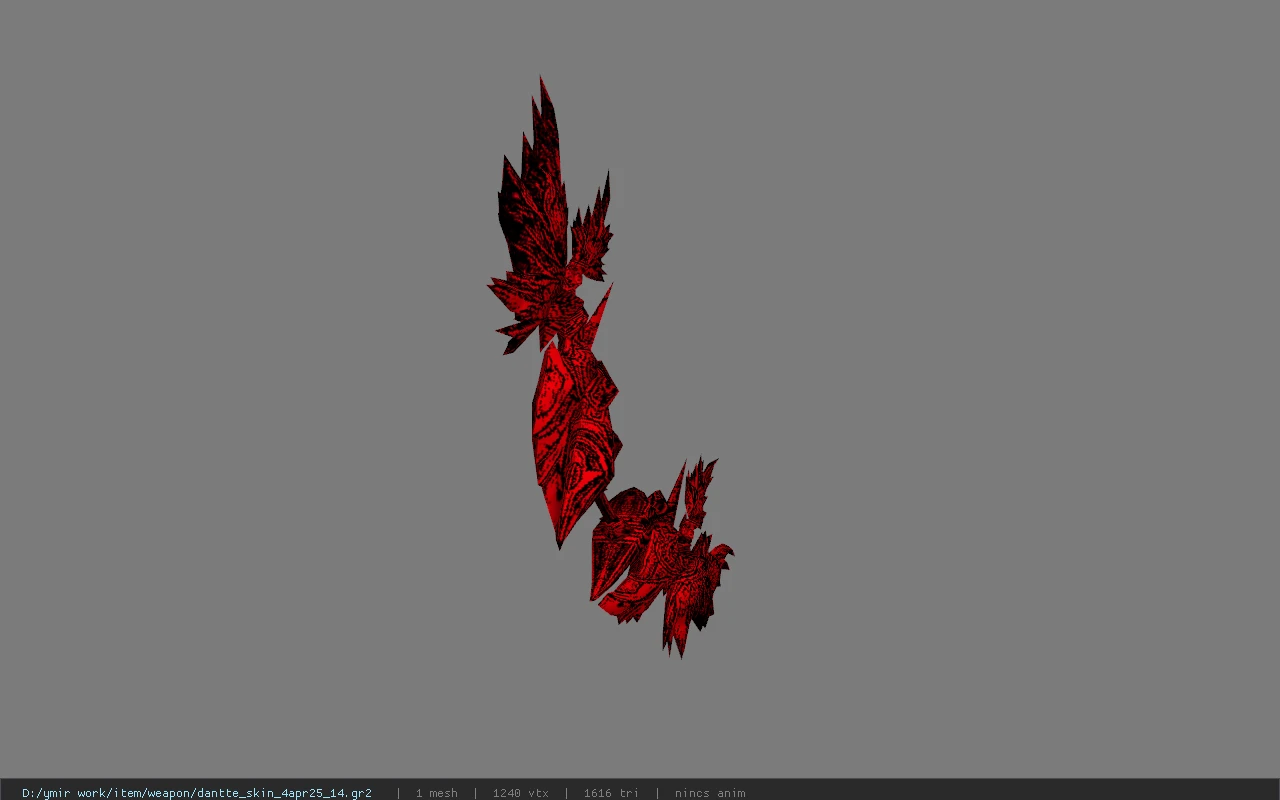Click the file path dantte_skin_4apr25_14.gr2

tap(197, 793)
